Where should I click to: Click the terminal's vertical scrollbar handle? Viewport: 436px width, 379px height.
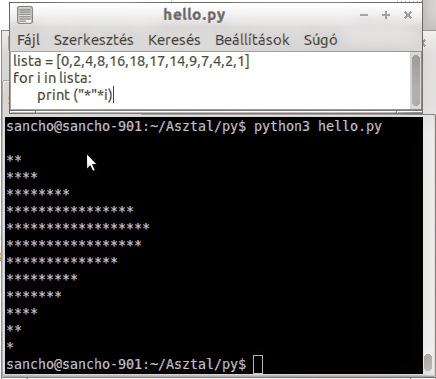point(428,363)
